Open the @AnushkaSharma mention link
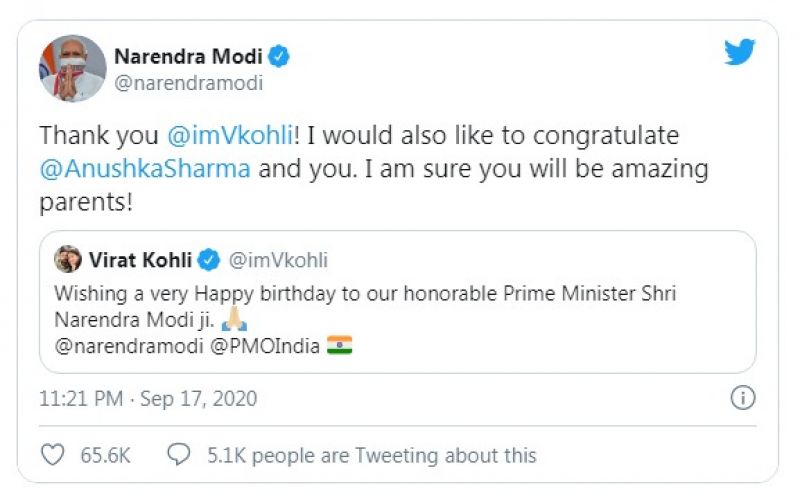800x500 pixels. pyautogui.click(x=145, y=168)
